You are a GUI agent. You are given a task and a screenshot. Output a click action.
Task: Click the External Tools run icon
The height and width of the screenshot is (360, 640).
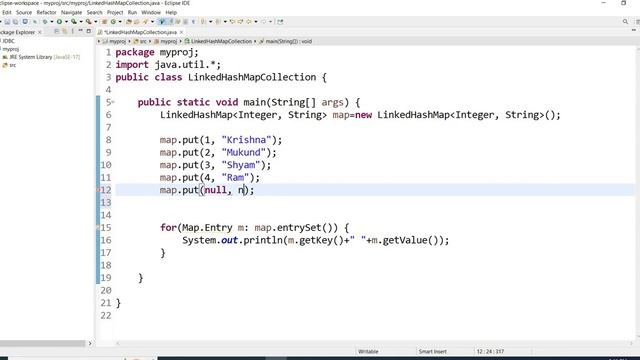[88, 22]
